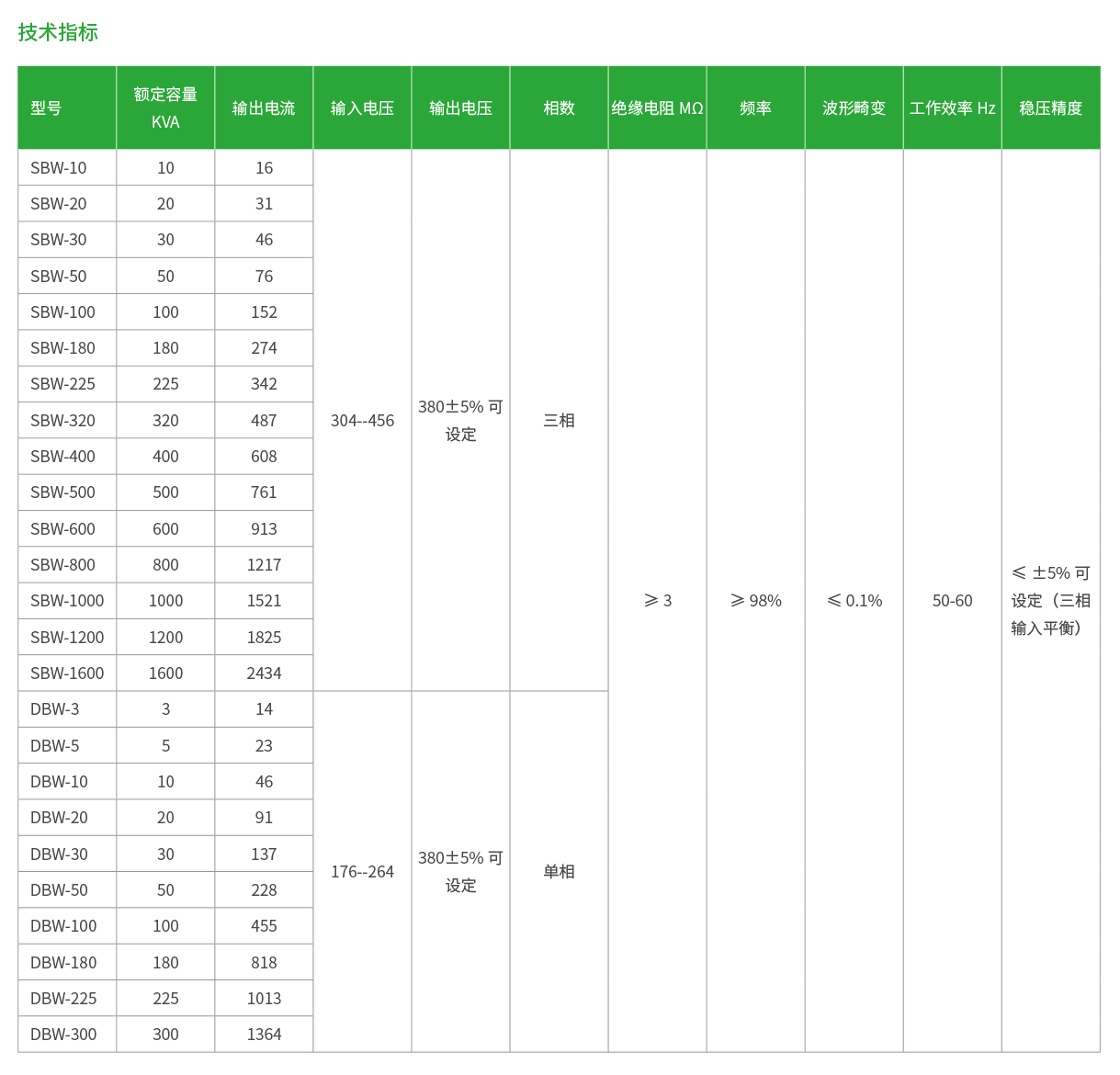Select the SBW-100 model cell
The width and height of the screenshot is (1120, 1075).
coord(62,312)
